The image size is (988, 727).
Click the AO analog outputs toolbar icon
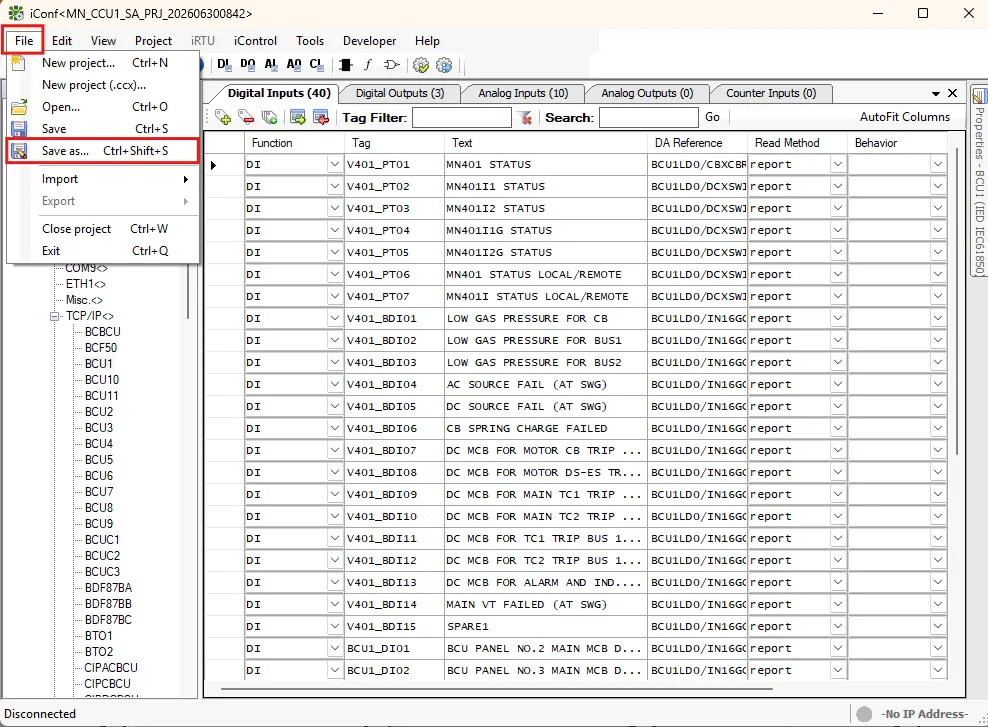[x=294, y=64]
